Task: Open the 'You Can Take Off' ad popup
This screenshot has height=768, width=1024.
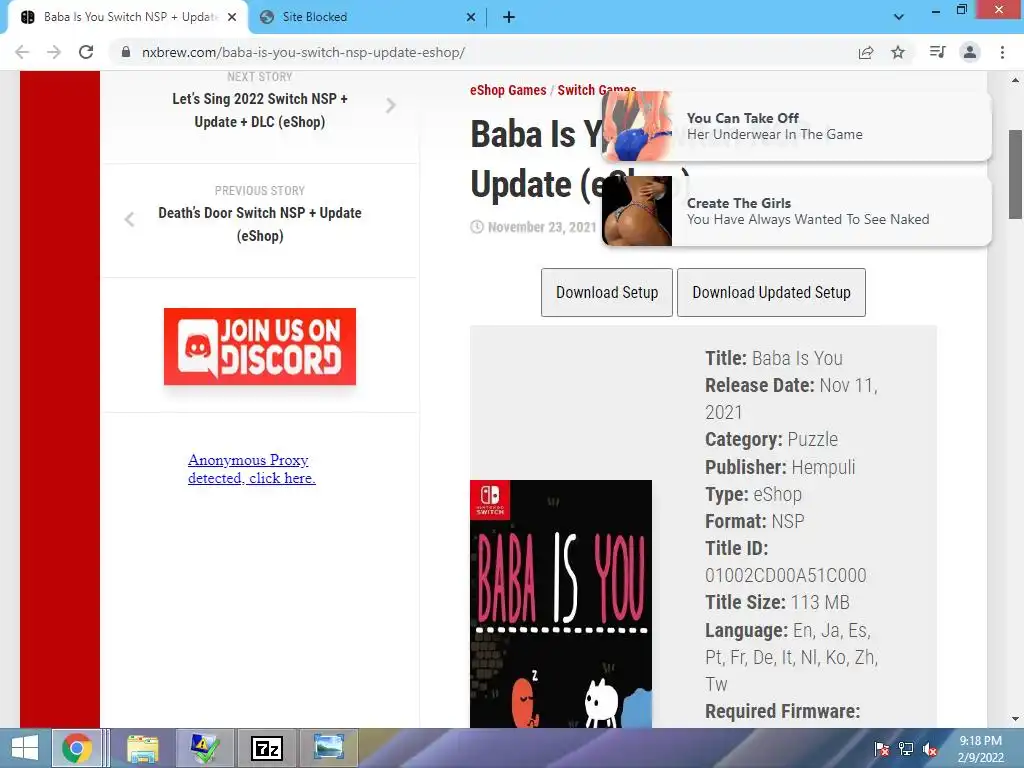Action: (x=796, y=126)
